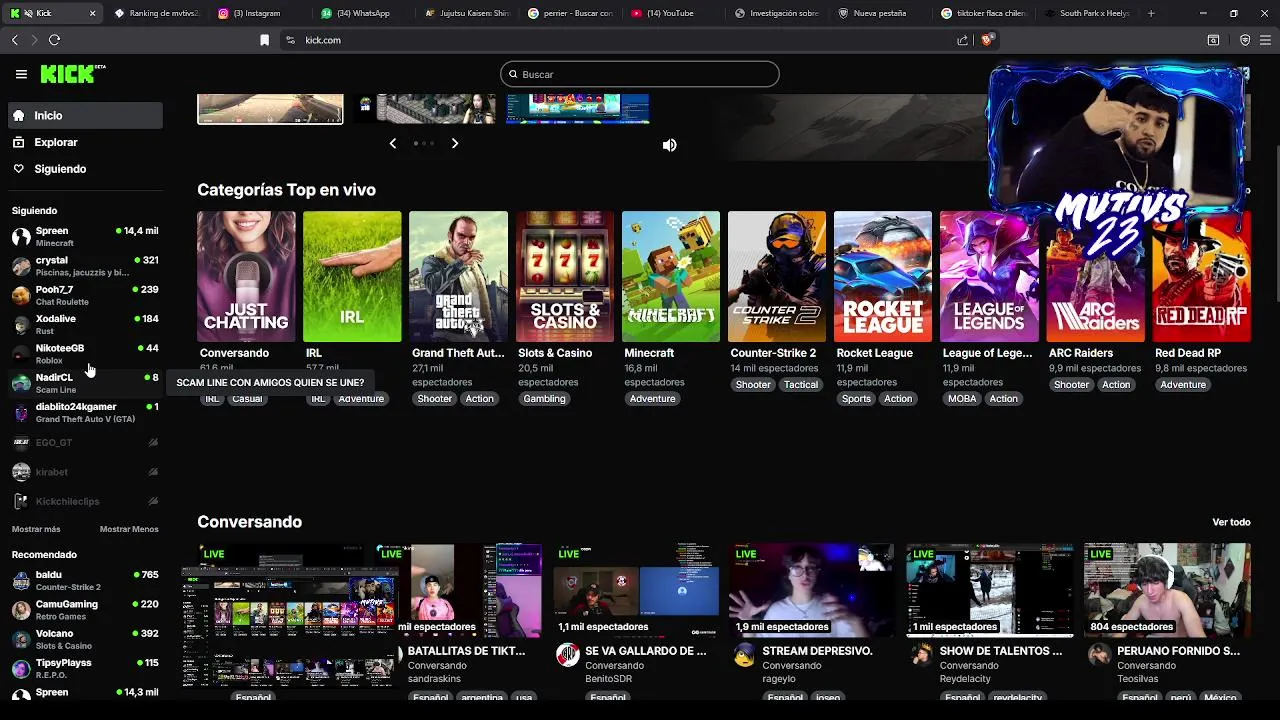Click the Tactical tag under Counter-Strike 2
This screenshot has width=1280, height=720.
pos(801,385)
